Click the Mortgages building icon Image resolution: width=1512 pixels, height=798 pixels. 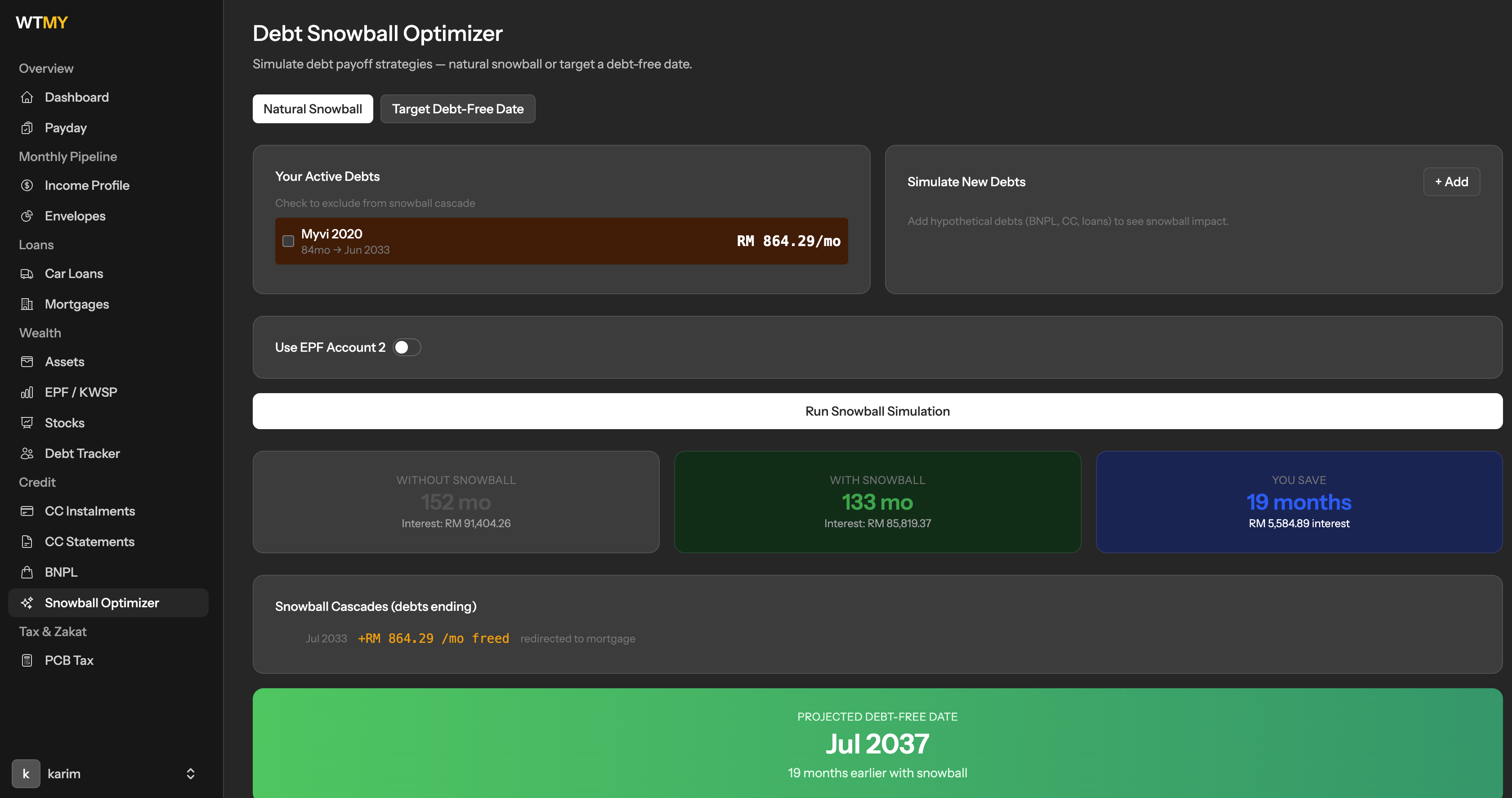27,304
